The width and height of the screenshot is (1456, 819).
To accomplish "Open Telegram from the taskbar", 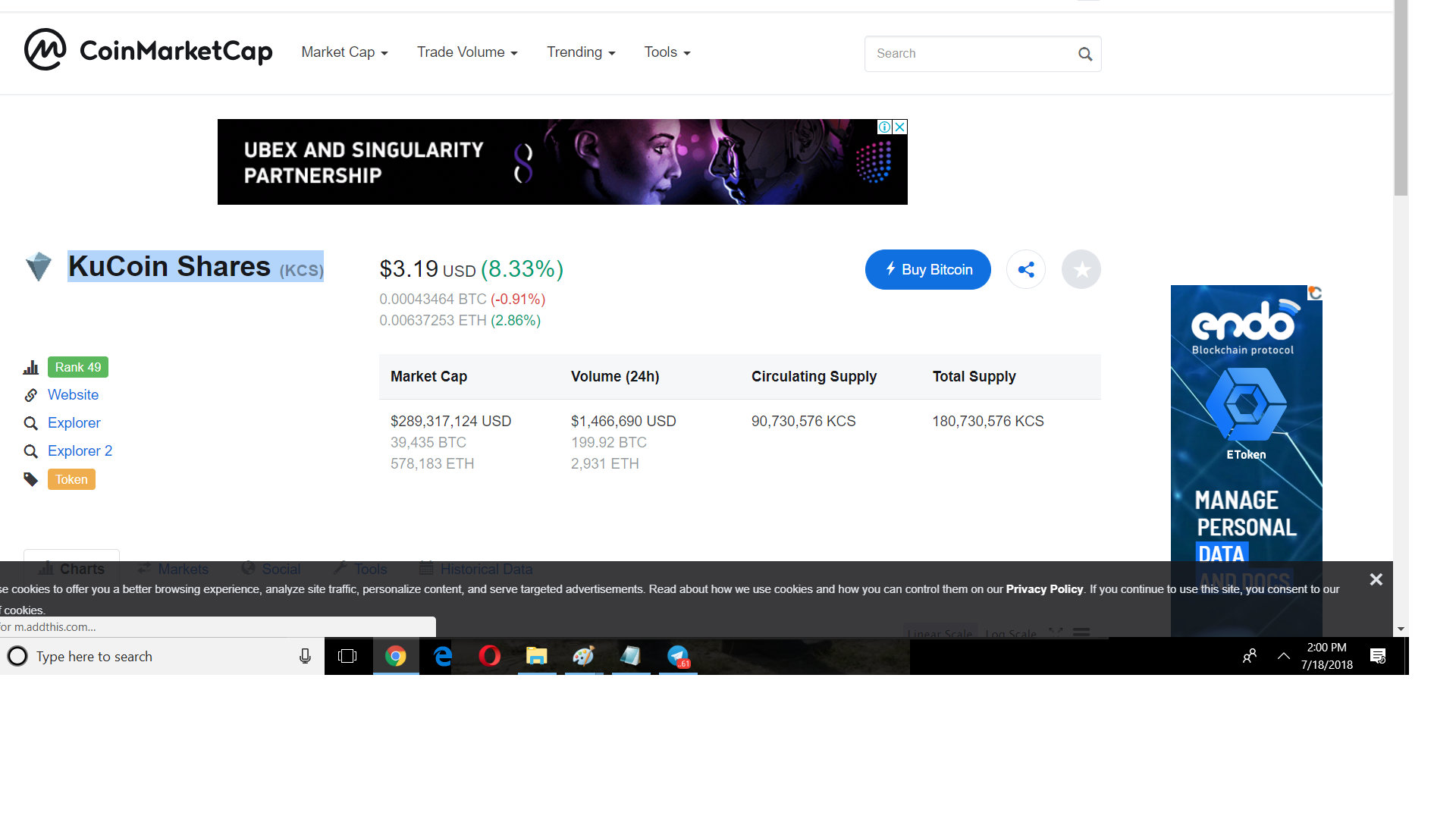I will pos(678,656).
